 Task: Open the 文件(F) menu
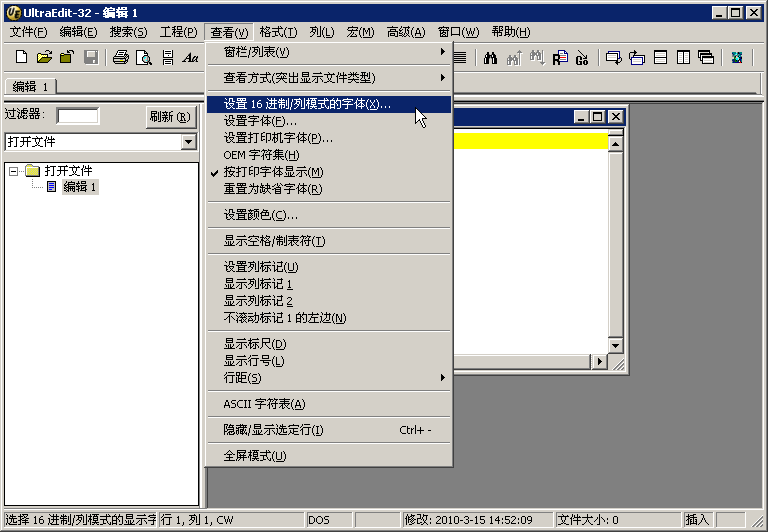[28, 32]
